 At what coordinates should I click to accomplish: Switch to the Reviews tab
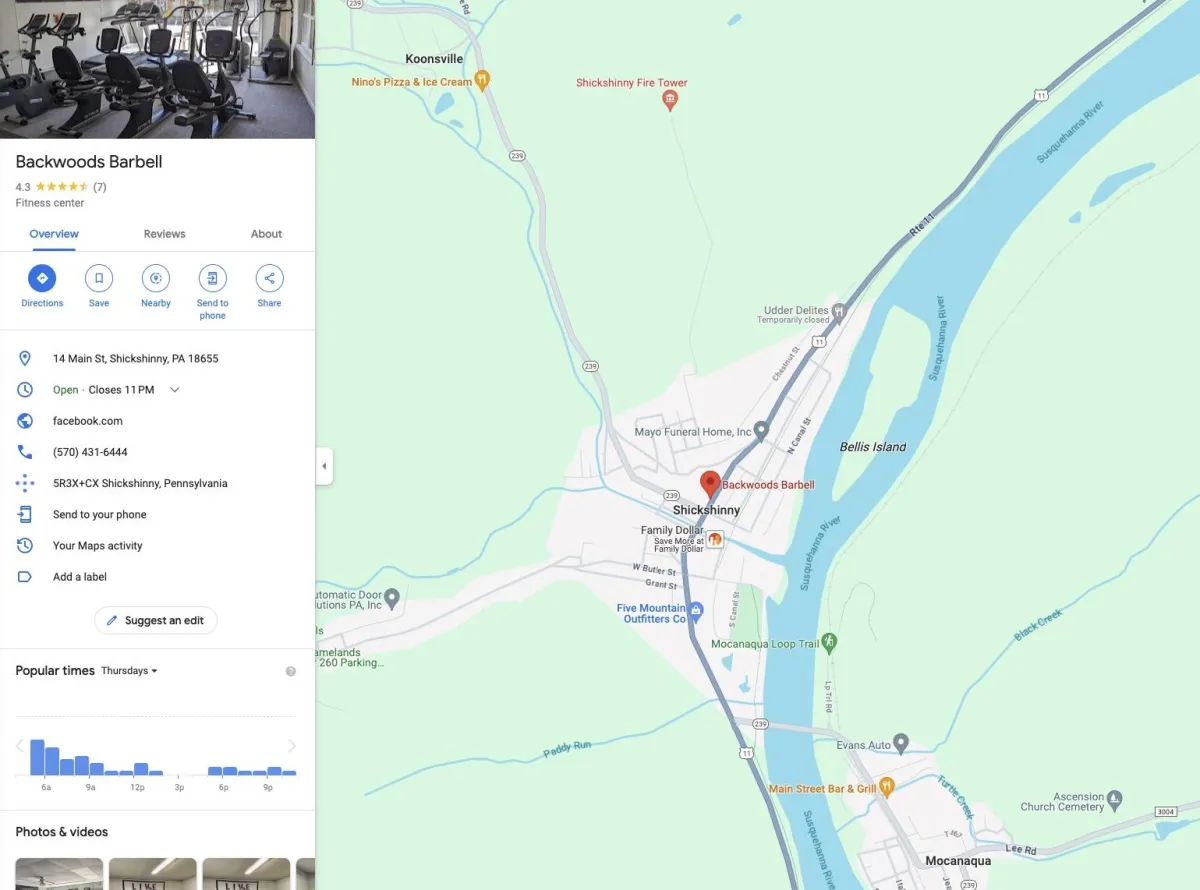[x=164, y=234]
